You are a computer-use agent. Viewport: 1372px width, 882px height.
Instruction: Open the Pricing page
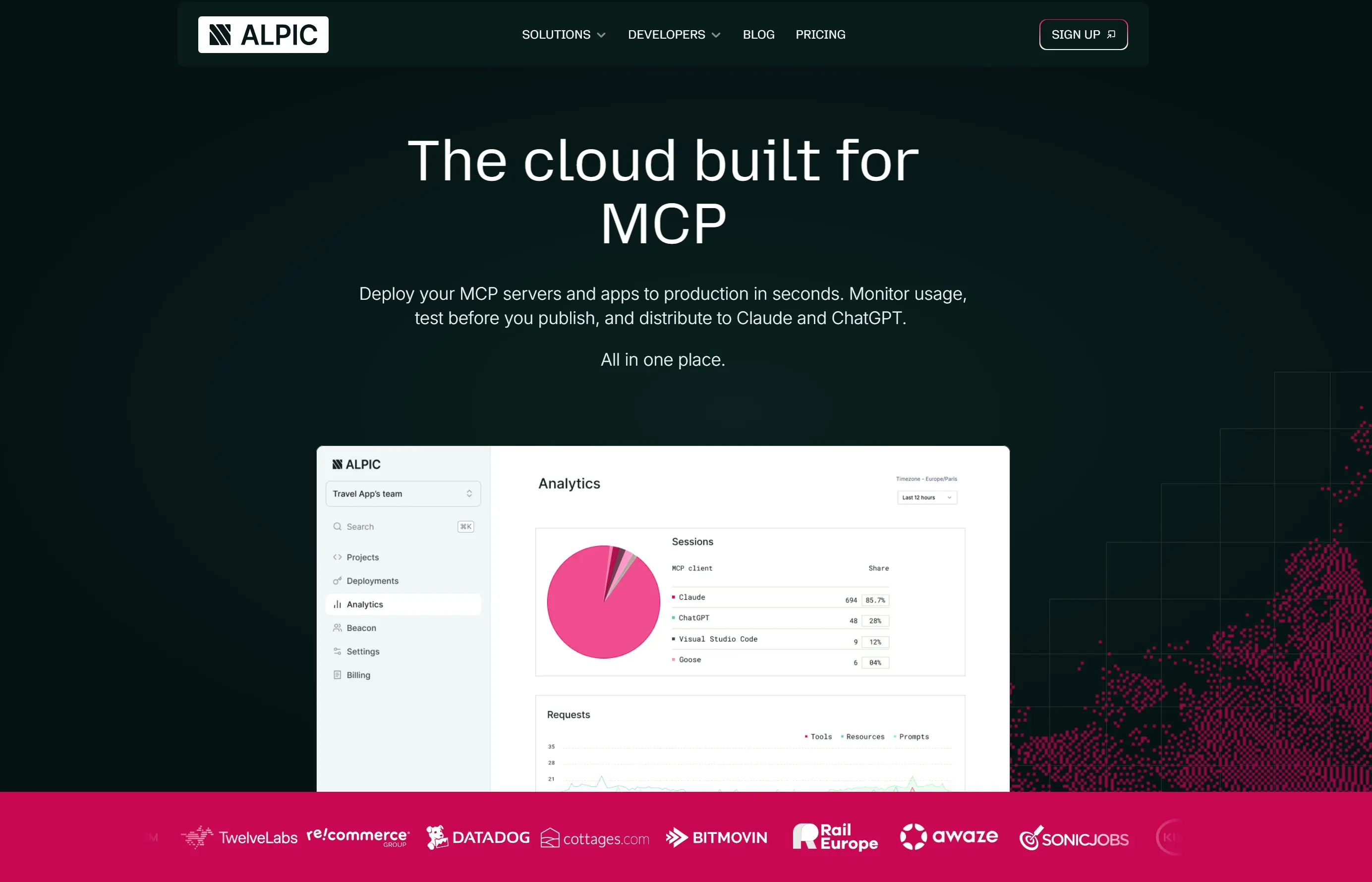tap(820, 35)
